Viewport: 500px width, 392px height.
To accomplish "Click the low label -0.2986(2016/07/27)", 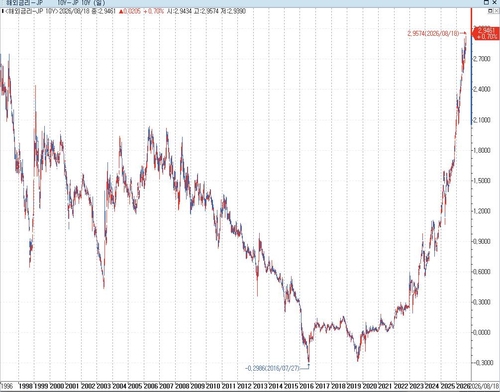I will [x=272, y=368].
